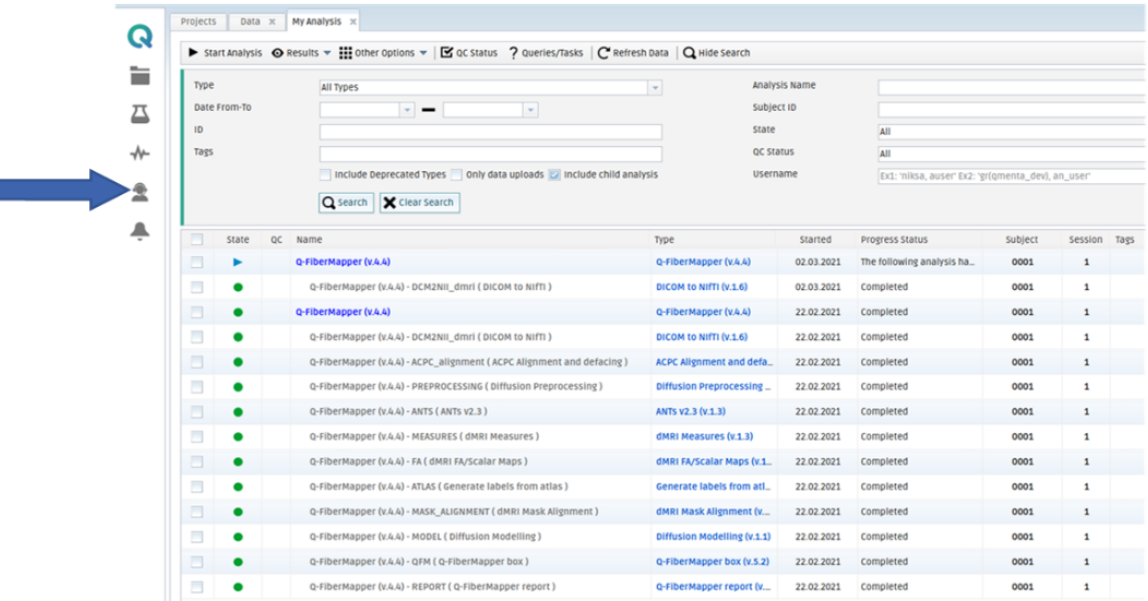Viewport: 1148px width, 601px height.
Task: Switch to the Data tab
Action: 250,21
